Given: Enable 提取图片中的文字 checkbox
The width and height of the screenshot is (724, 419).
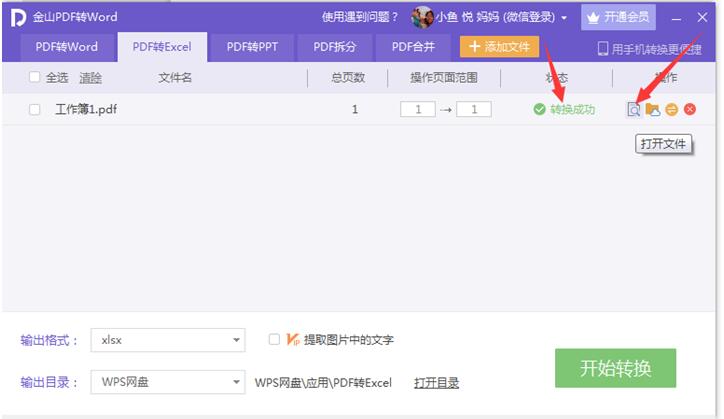Looking at the screenshot, I should click(x=274, y=340).
